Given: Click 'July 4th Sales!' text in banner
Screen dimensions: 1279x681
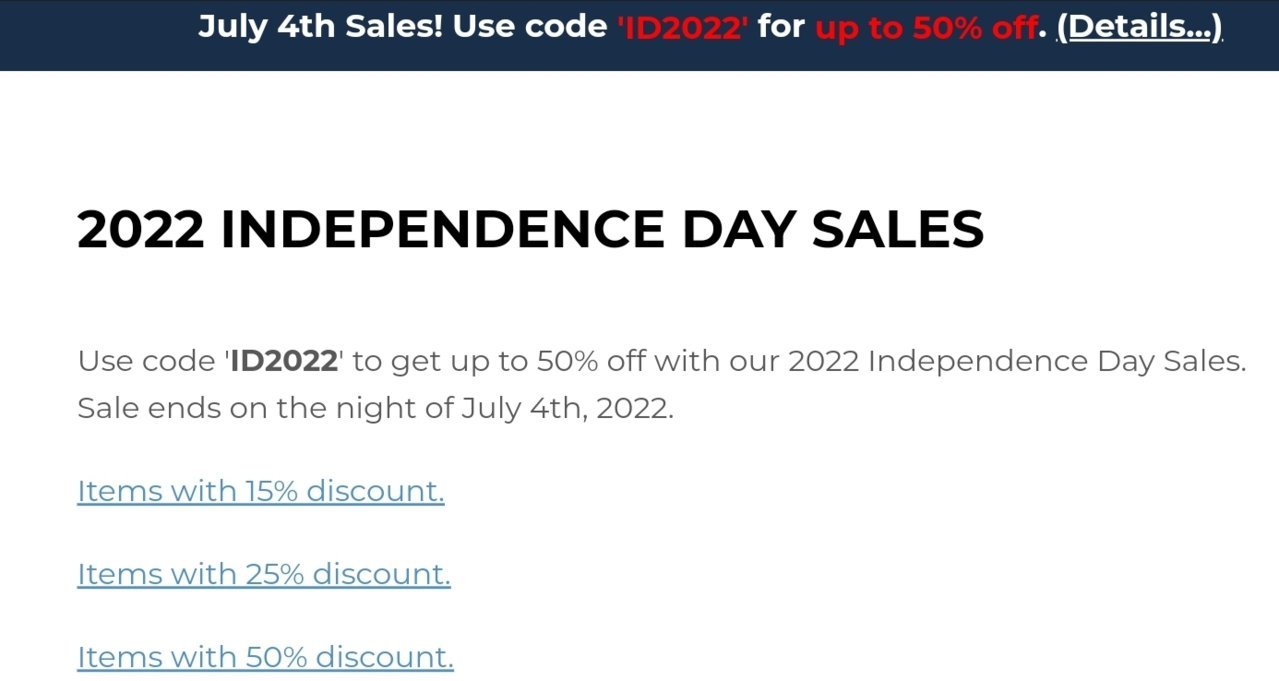Looking at the screenshot, I should click(x=321, y=27).
